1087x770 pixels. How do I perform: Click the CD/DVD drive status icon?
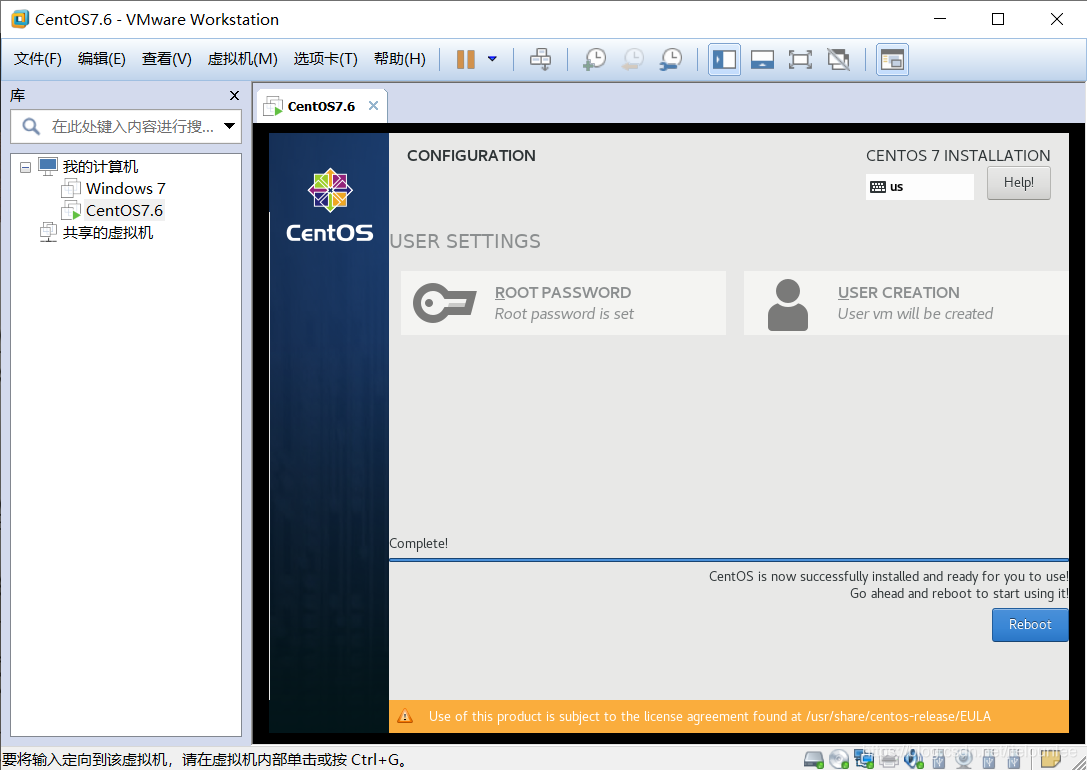click(x=839, y=760)
